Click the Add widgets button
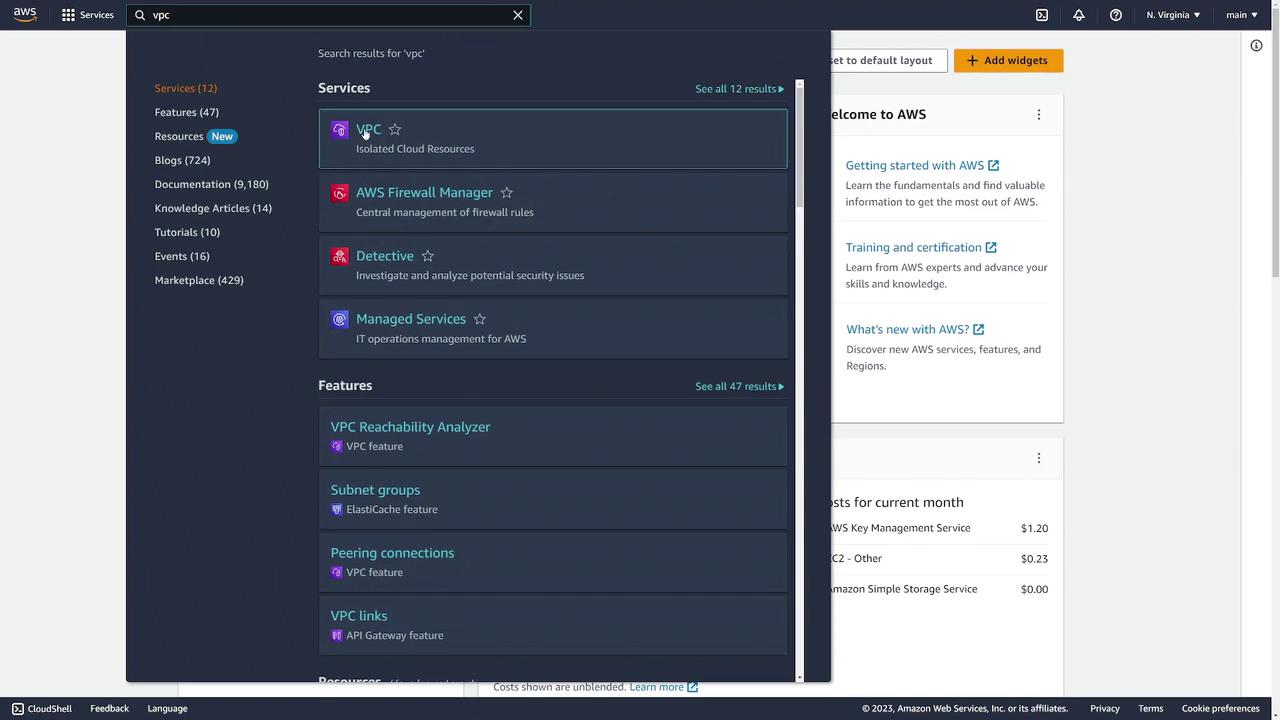1280x720 pixels. coord(1008,60)
